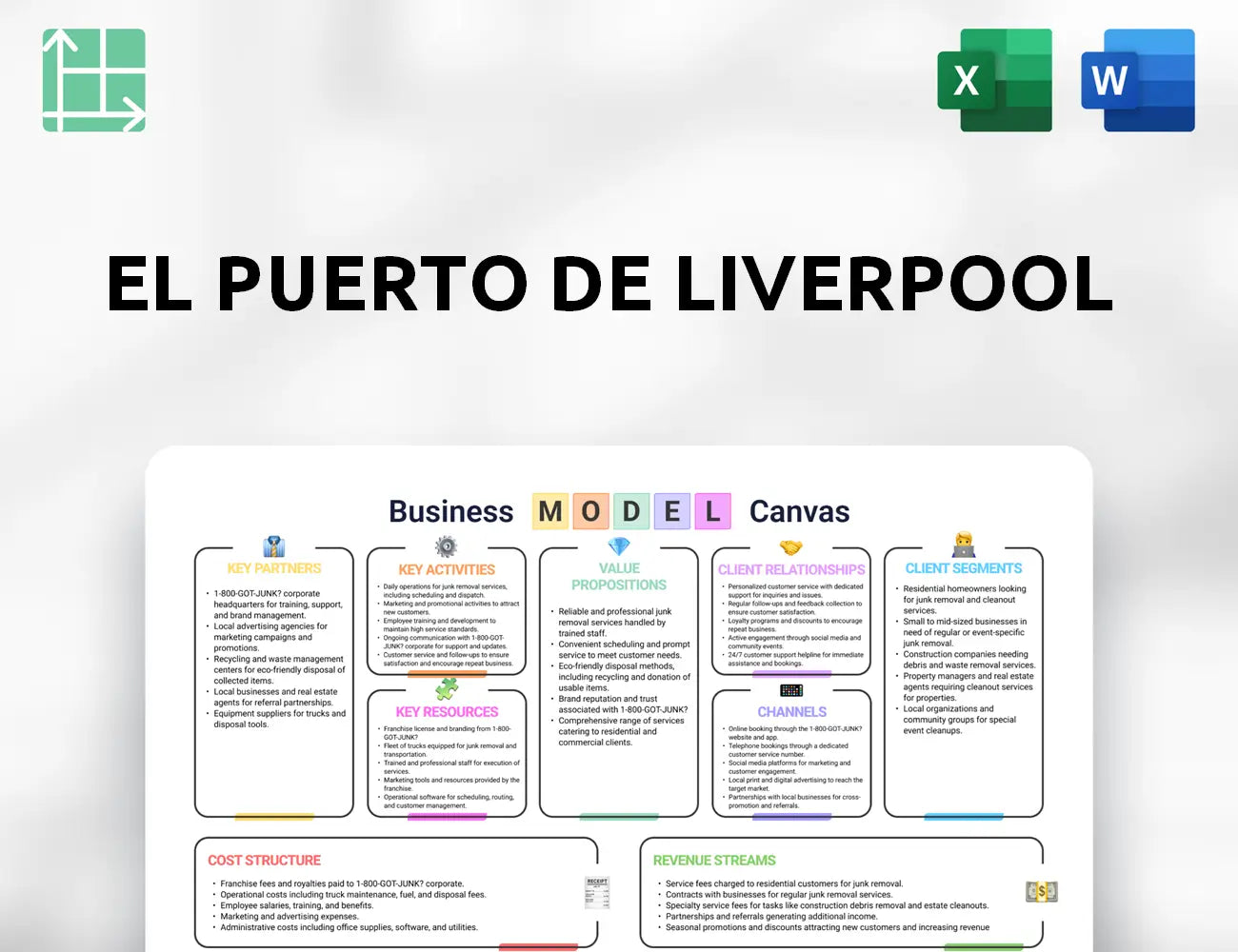Click the Client Segments person icon
The height and width of the screenshot is (952, 1238).
click(964, 545)
